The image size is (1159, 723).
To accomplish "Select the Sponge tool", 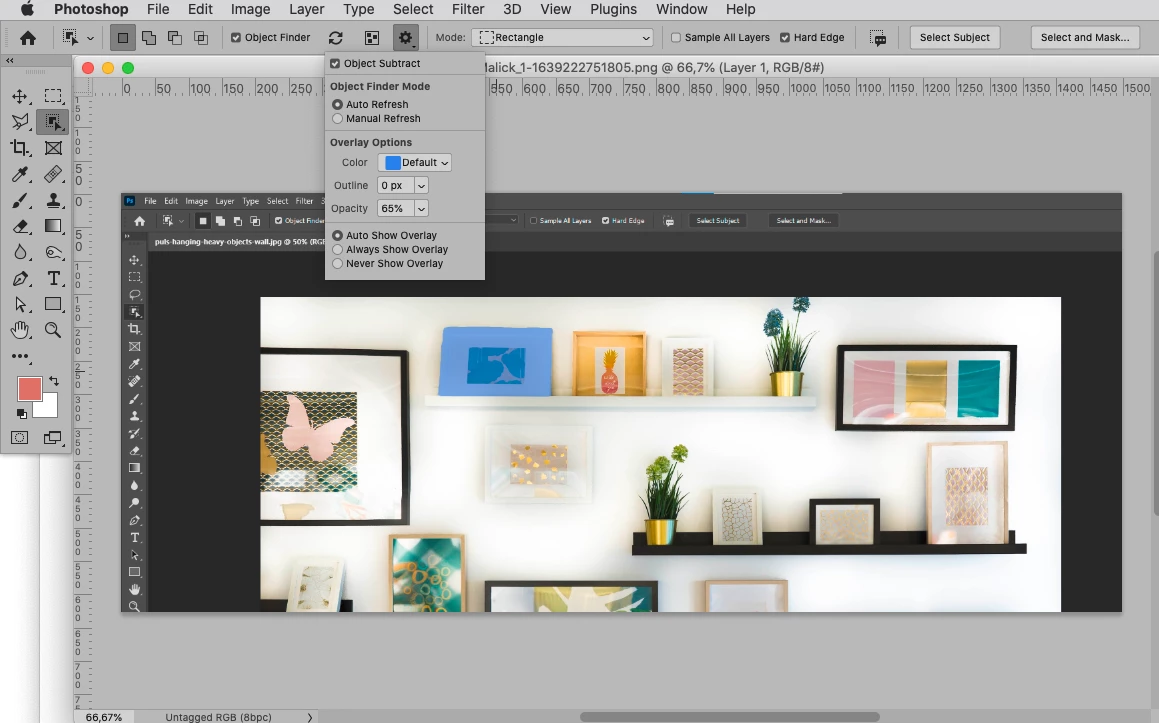I will [52, 252].
